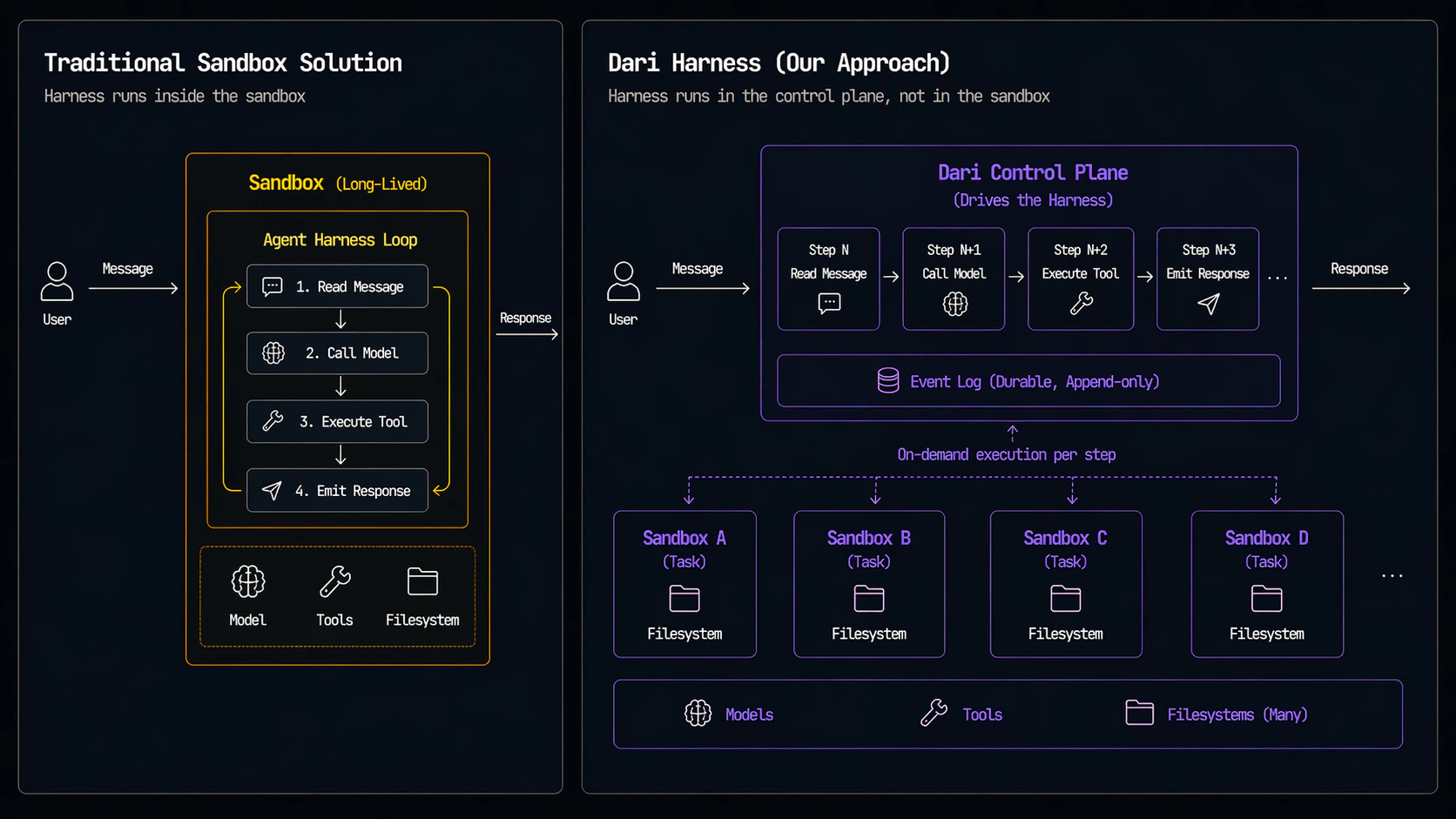
Task: Click the paper plane icon in Emit Response
Action: pos(271,490)
